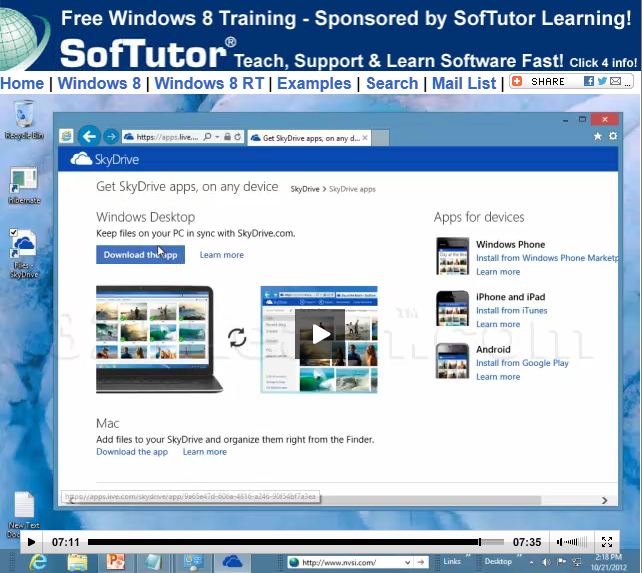Viewport: 642px width, 573px height.
Task: Select Files - SkyDrive desktop shortcut
Action: coord(24,254)
